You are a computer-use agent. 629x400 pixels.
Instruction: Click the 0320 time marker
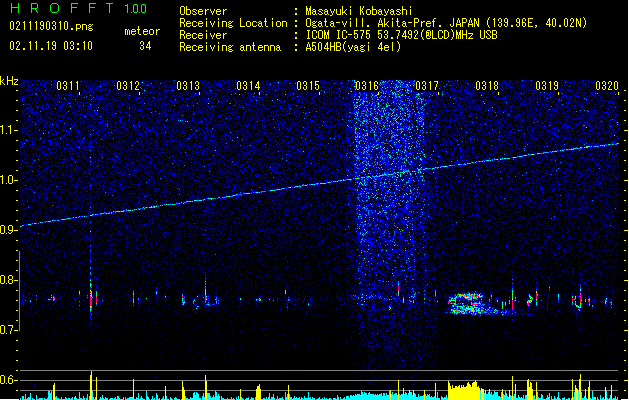(607, 86)
